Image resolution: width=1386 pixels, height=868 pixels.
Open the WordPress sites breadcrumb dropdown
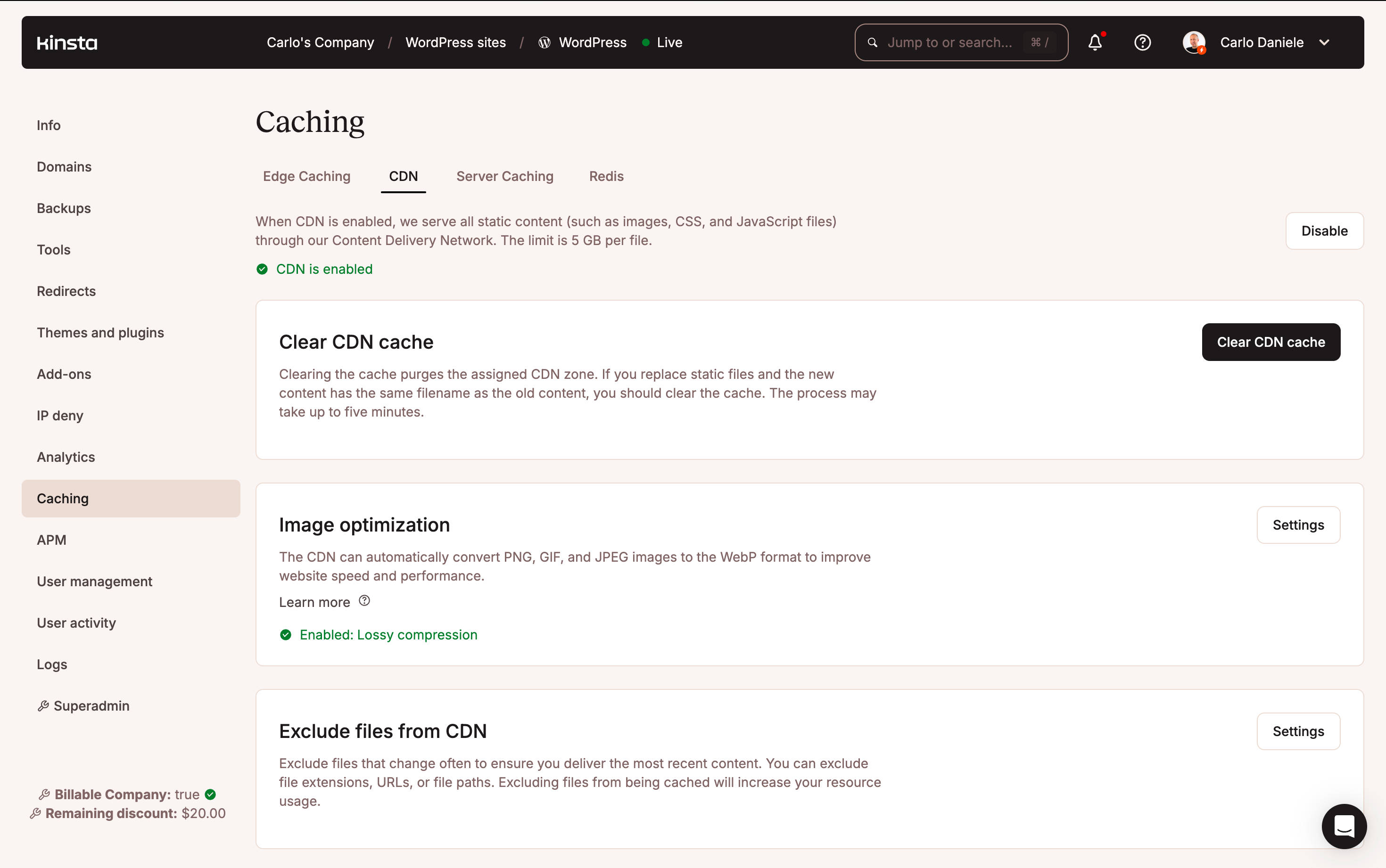455,42
